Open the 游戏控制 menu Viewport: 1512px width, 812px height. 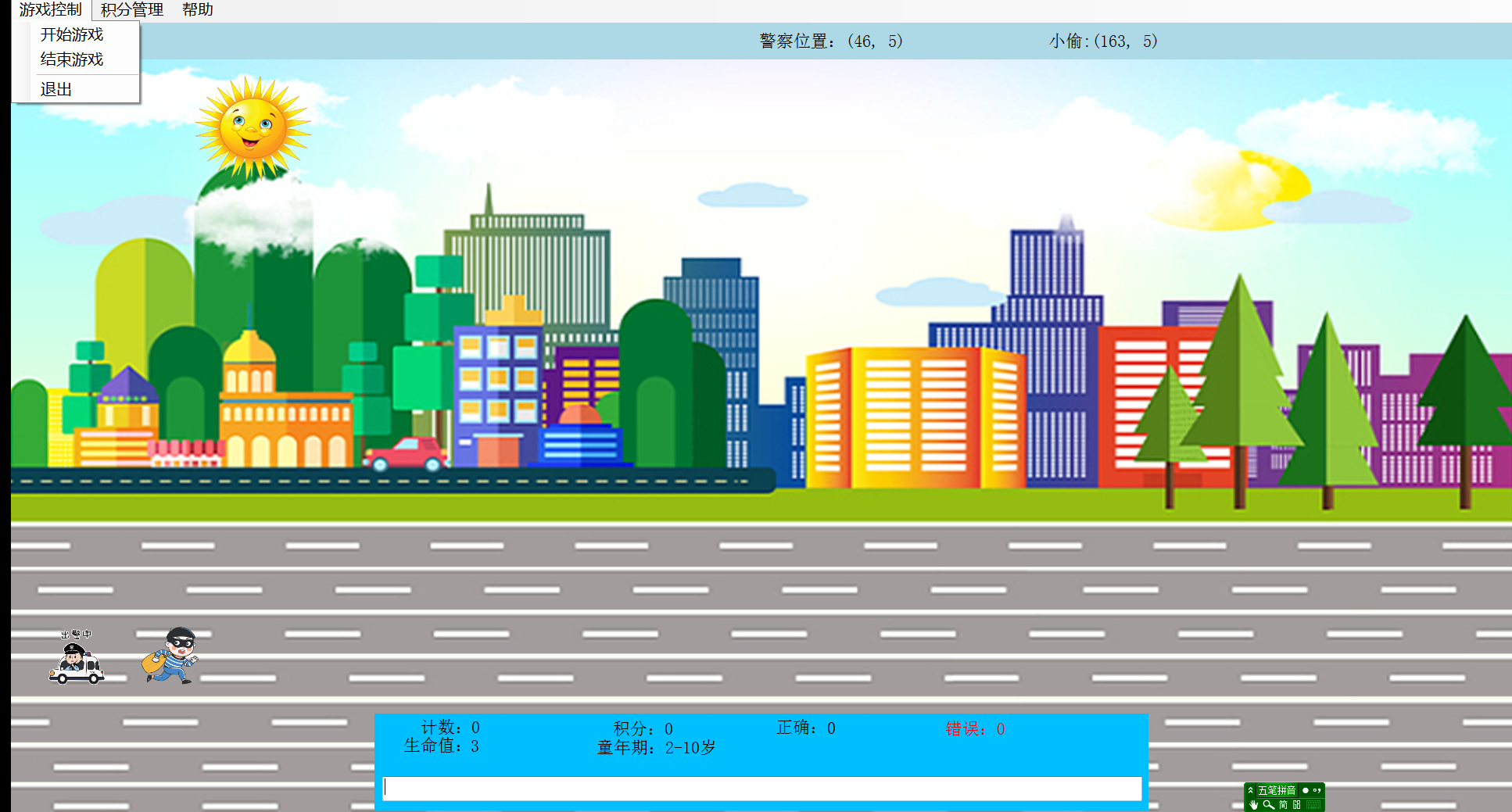[x=51, y=9]
